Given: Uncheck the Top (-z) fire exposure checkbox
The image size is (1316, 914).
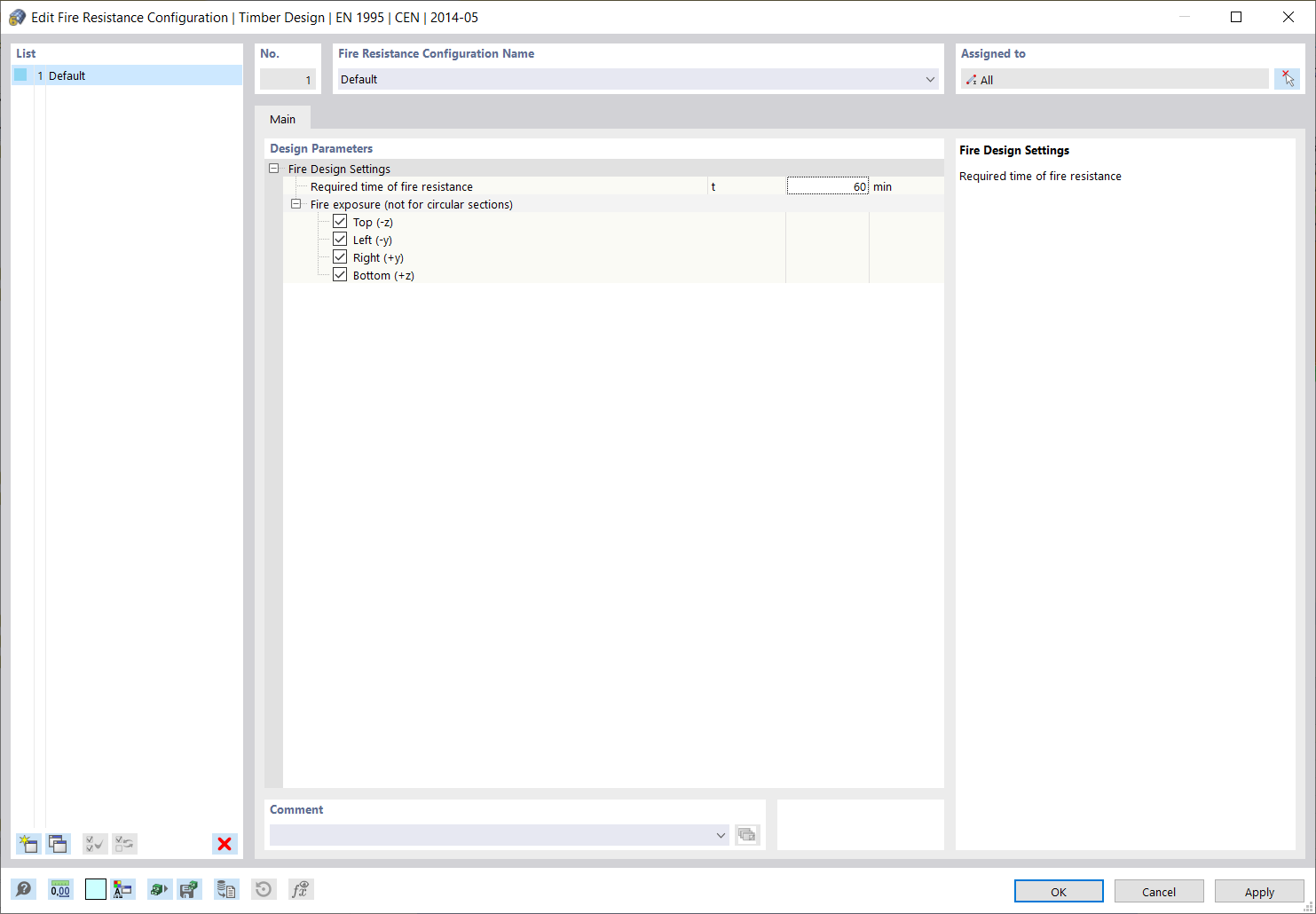Looking at the screenshot, I should (340, 221).
